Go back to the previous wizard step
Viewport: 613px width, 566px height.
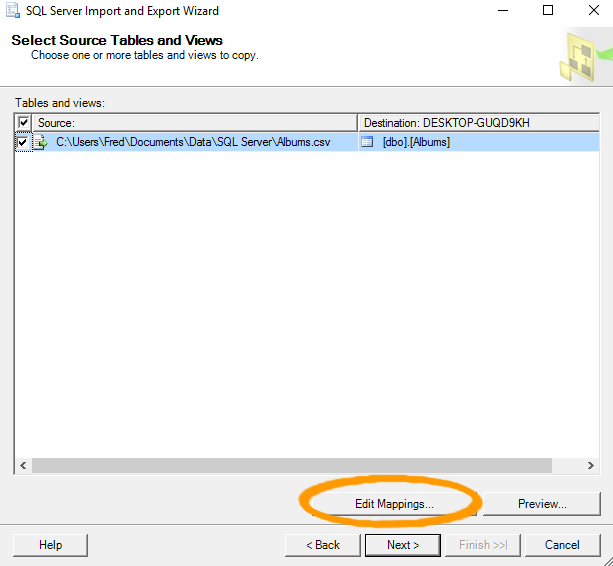coord(323,545)
